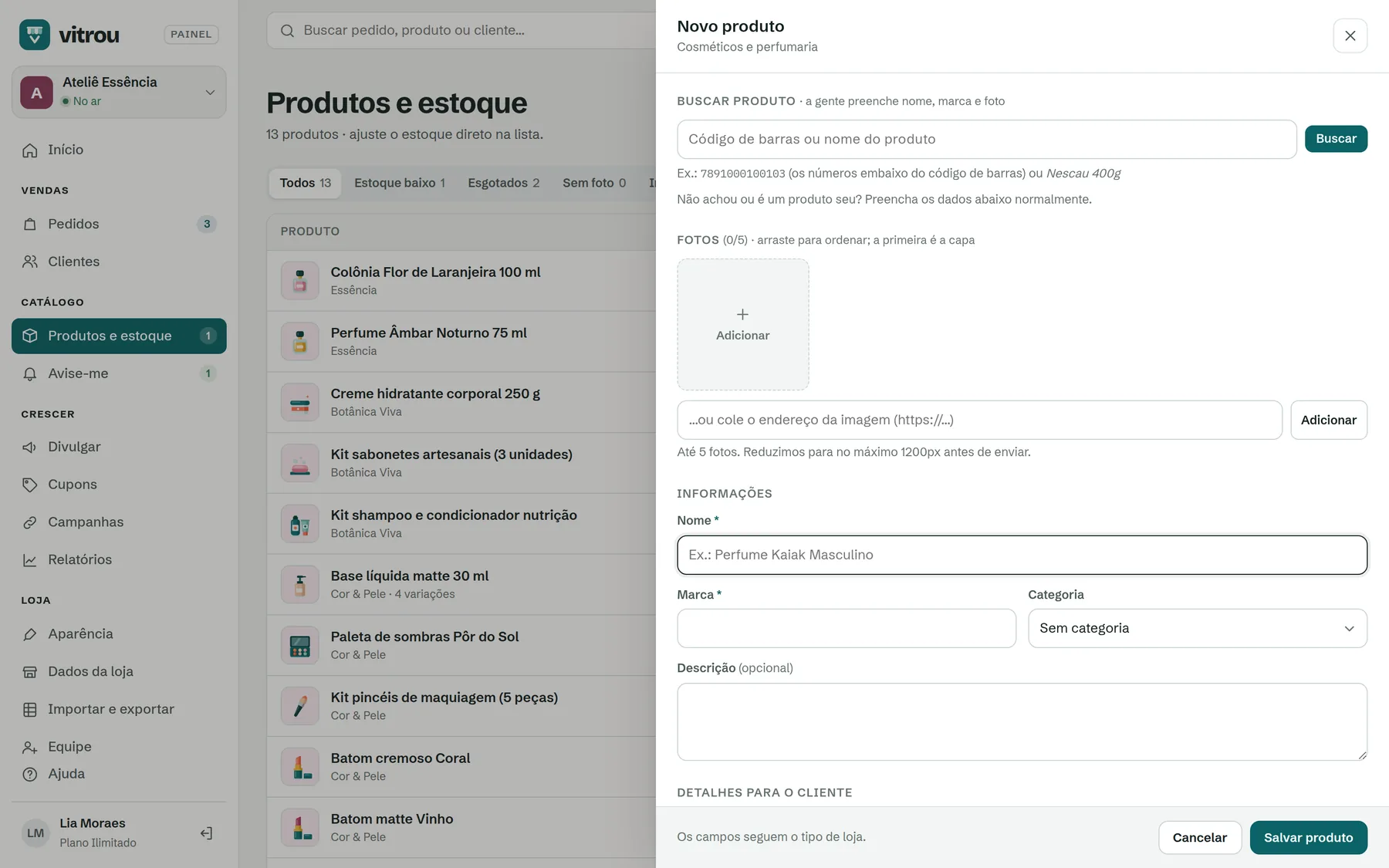The width and height of the screenshot is (1389, 868).
Task: Open the Categoria dropdown
Action: pos(1198,628)
